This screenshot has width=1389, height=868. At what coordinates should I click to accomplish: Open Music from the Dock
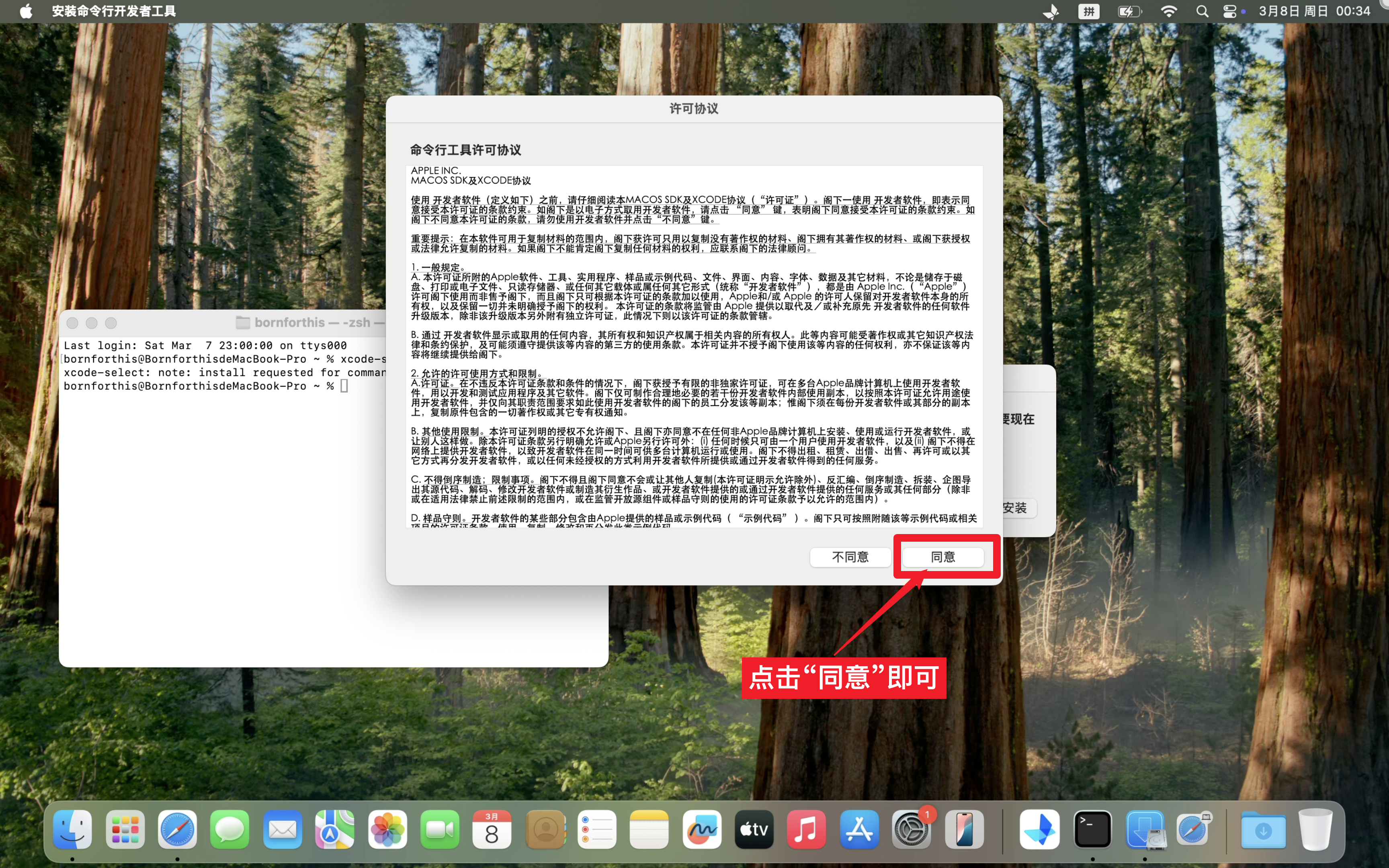pyautogui.click(x=806, y=829)
